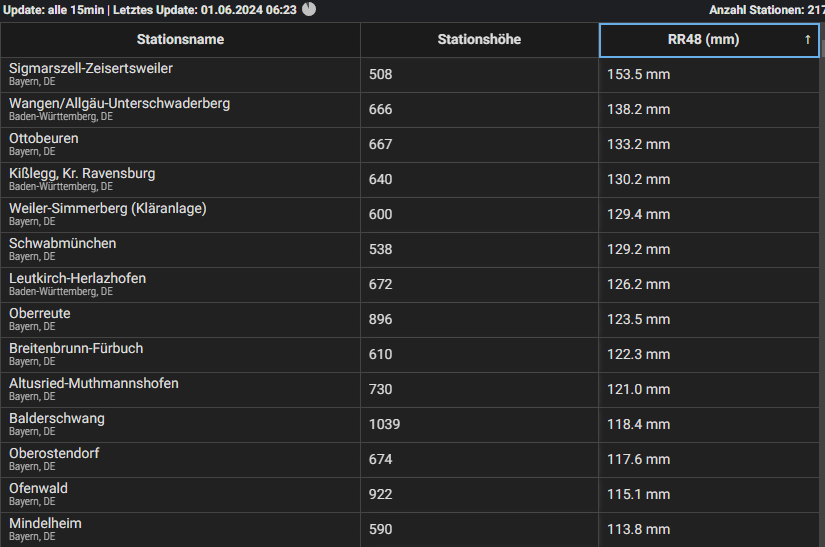Click station height 590 cell
The height and width of the screenshot is (547, 825).
pyautogui.click(x=479, y=529)
